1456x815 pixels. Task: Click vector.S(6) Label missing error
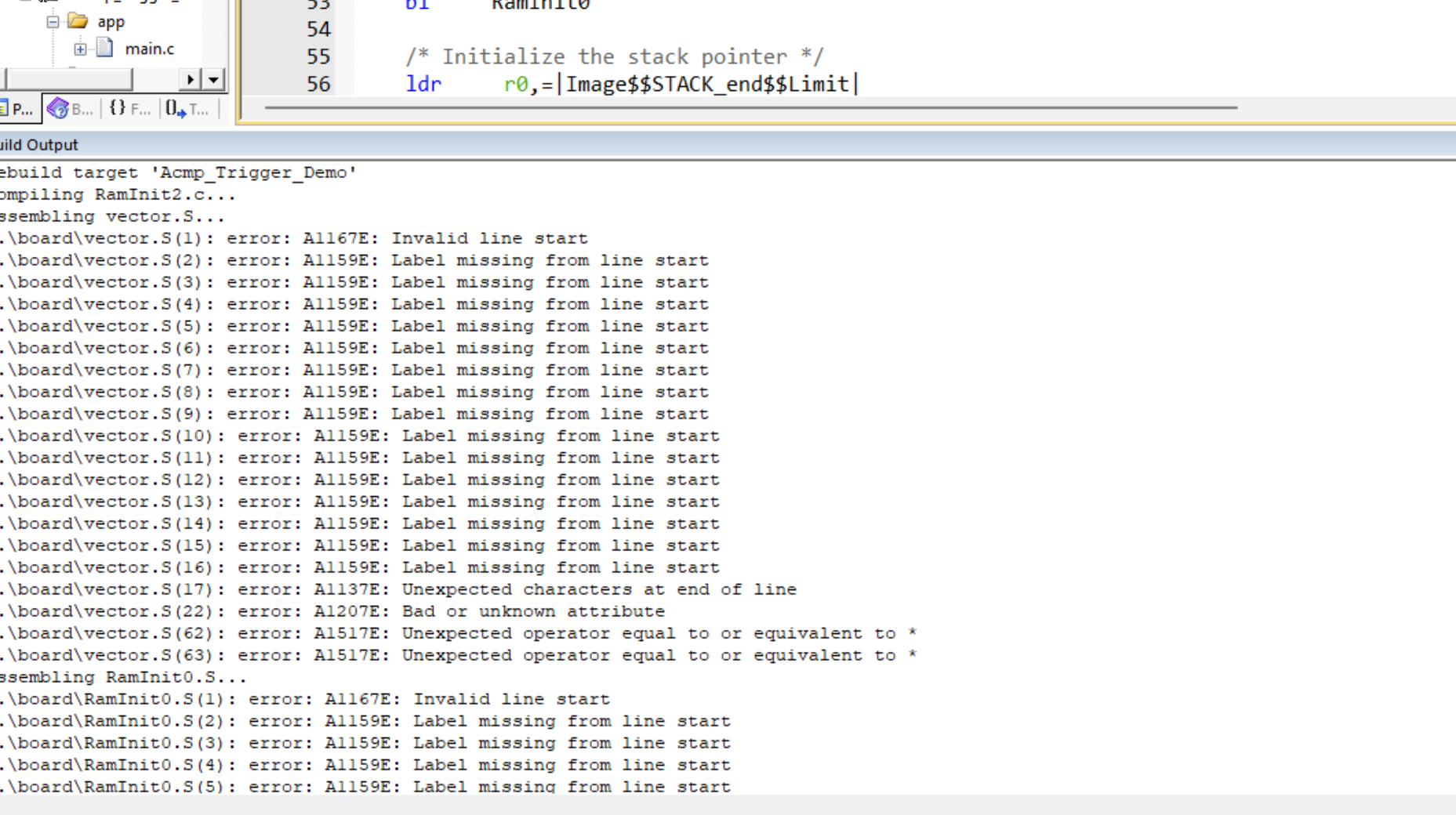354,348
